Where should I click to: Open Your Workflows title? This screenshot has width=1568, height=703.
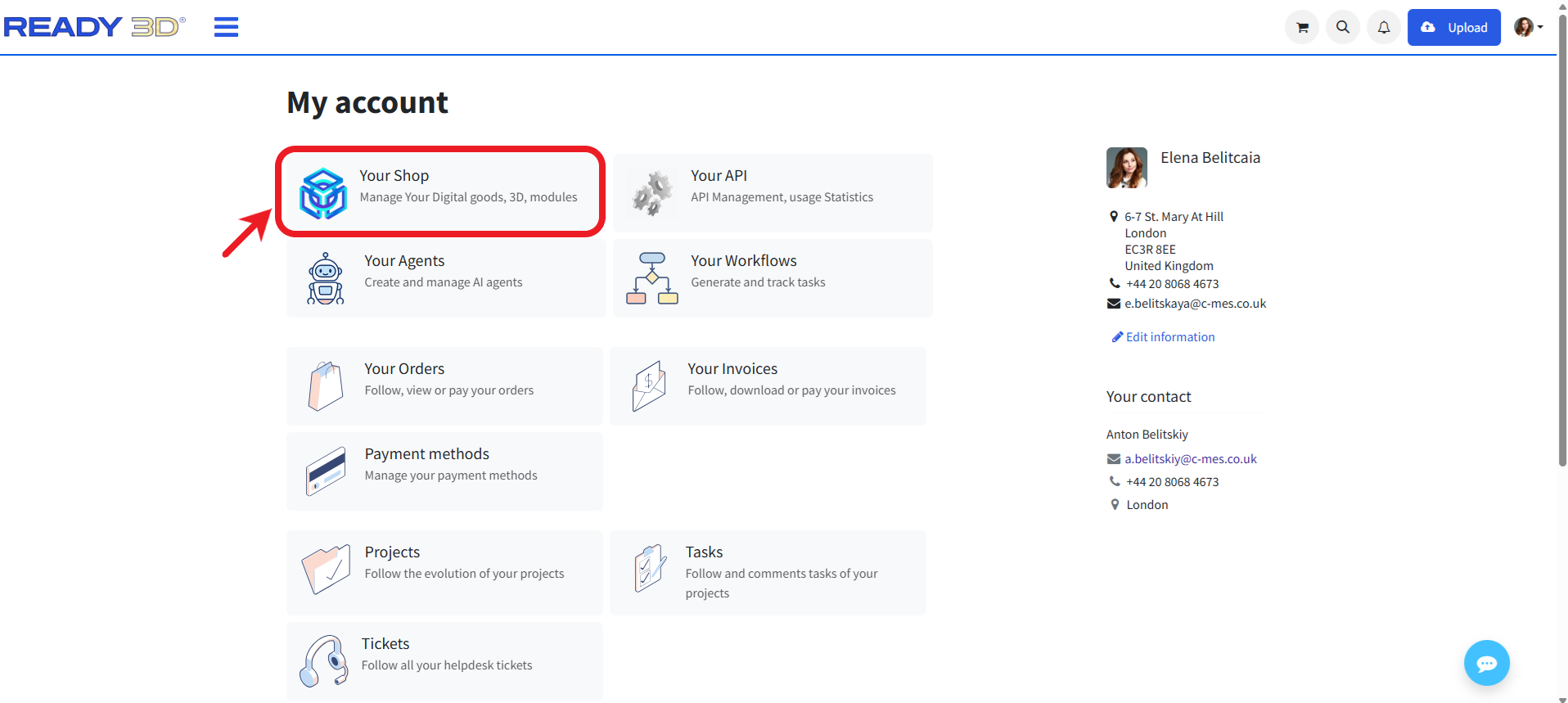[744, 260]
